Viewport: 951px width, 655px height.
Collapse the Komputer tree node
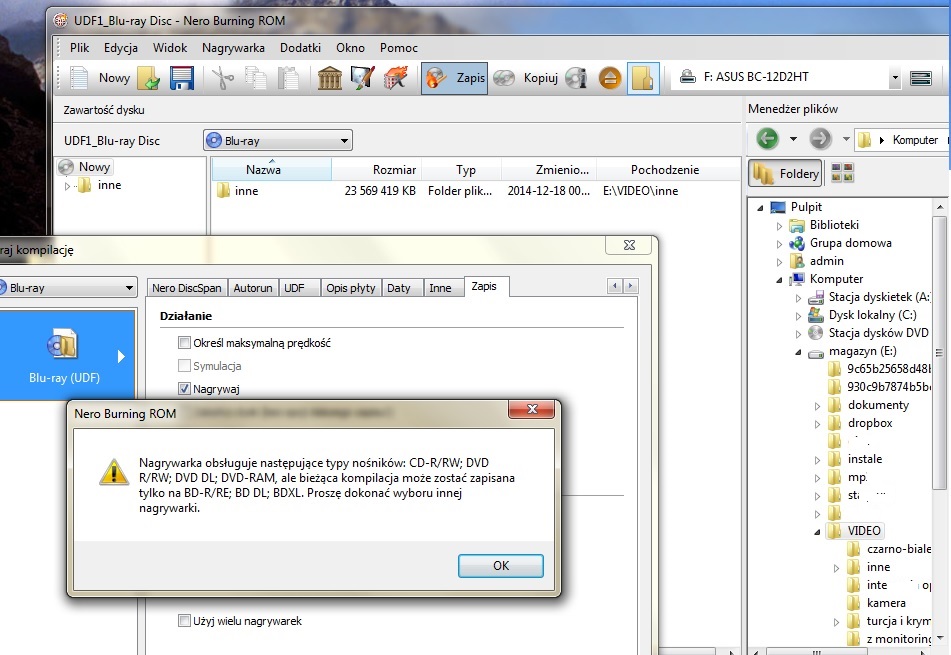[779, 280]
